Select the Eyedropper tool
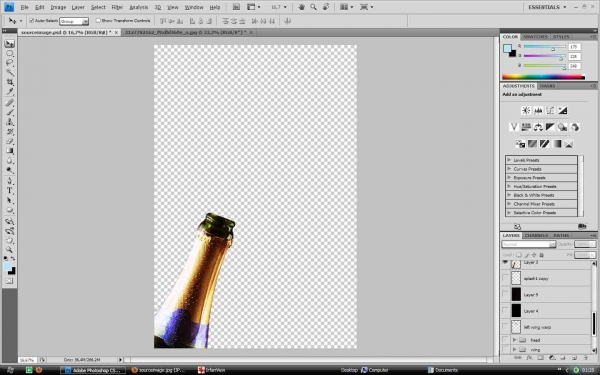 coord(10,91)
